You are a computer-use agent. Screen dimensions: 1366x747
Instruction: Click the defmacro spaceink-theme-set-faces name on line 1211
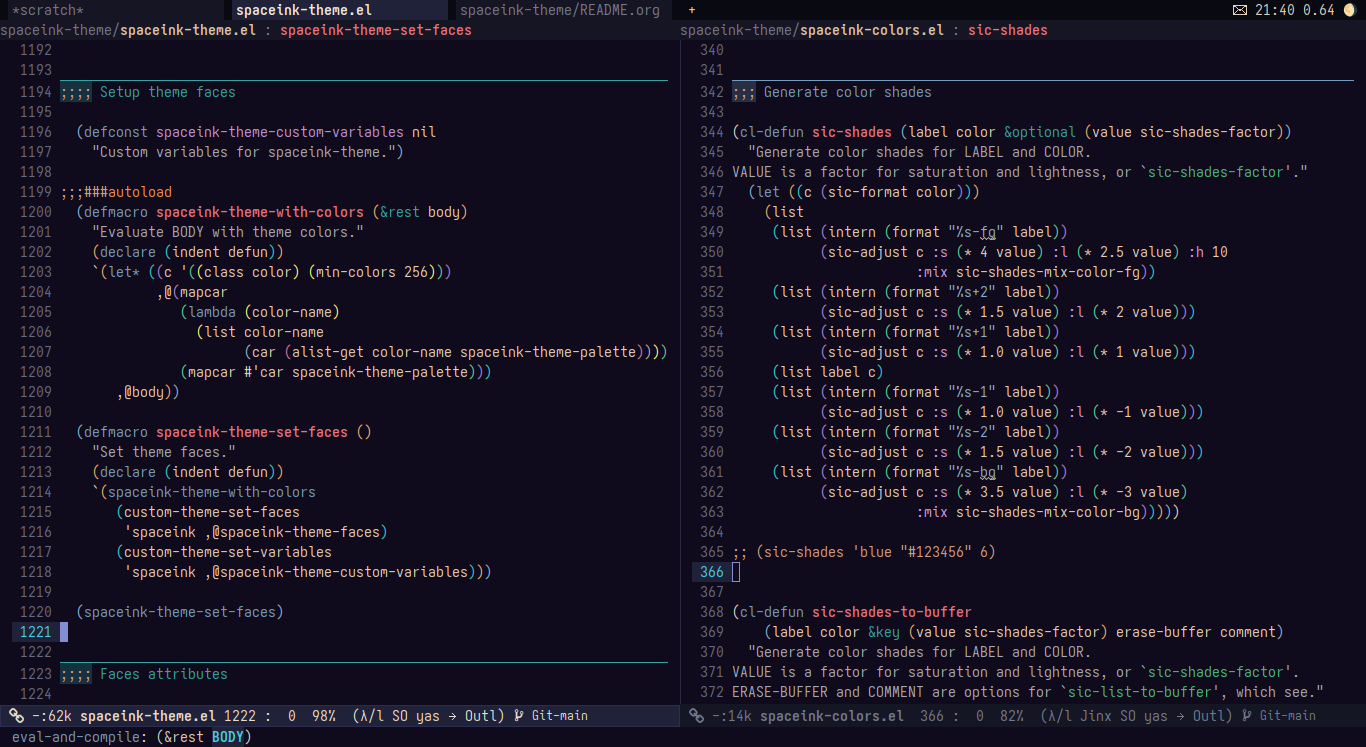coord(252,432)
